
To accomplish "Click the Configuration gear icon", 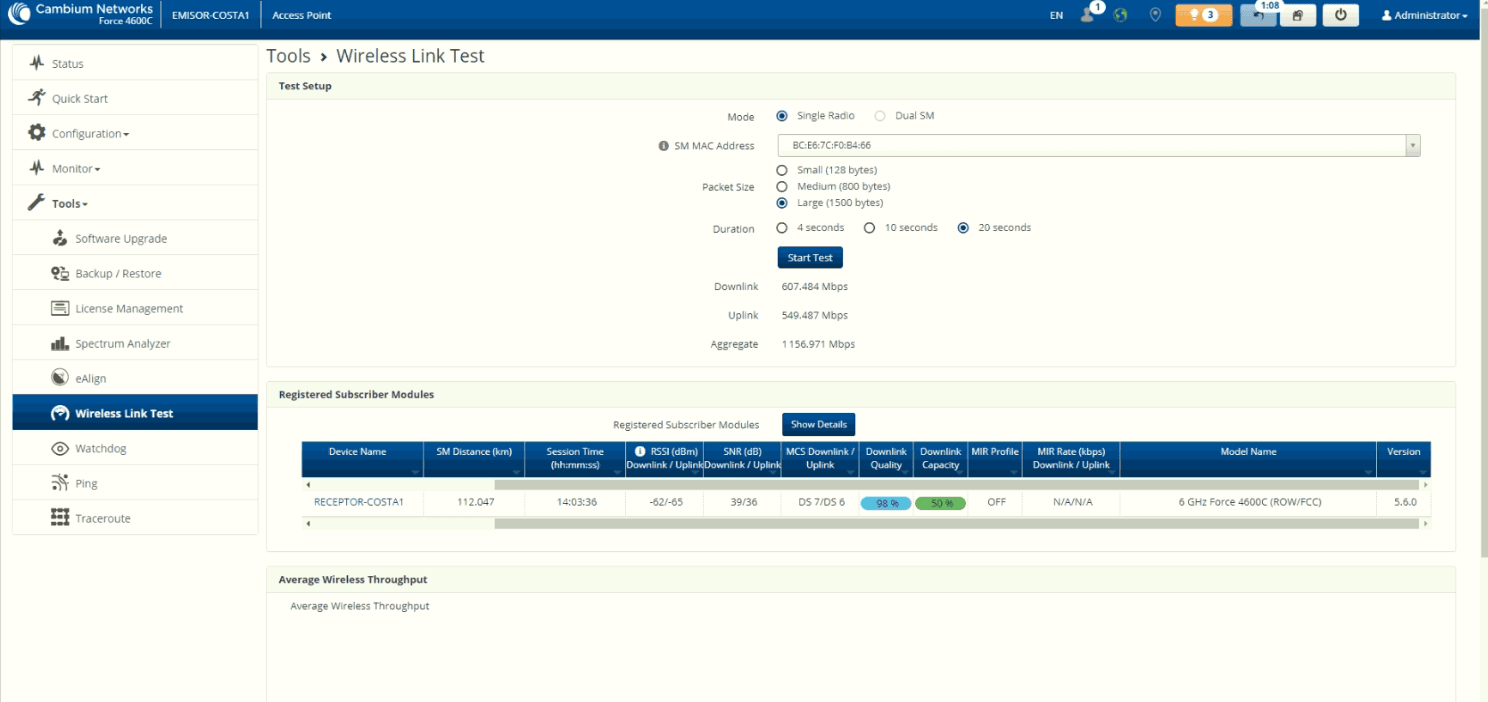I will click(37, 132).
